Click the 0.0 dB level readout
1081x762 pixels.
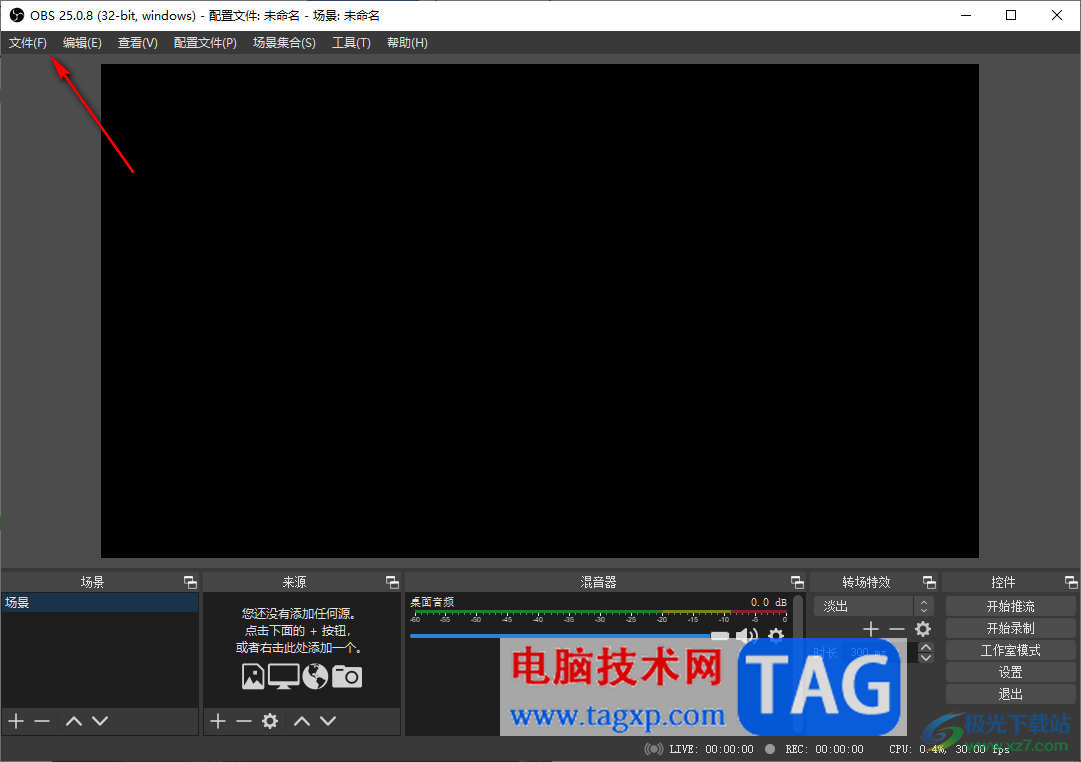click(x=769, y=602)
